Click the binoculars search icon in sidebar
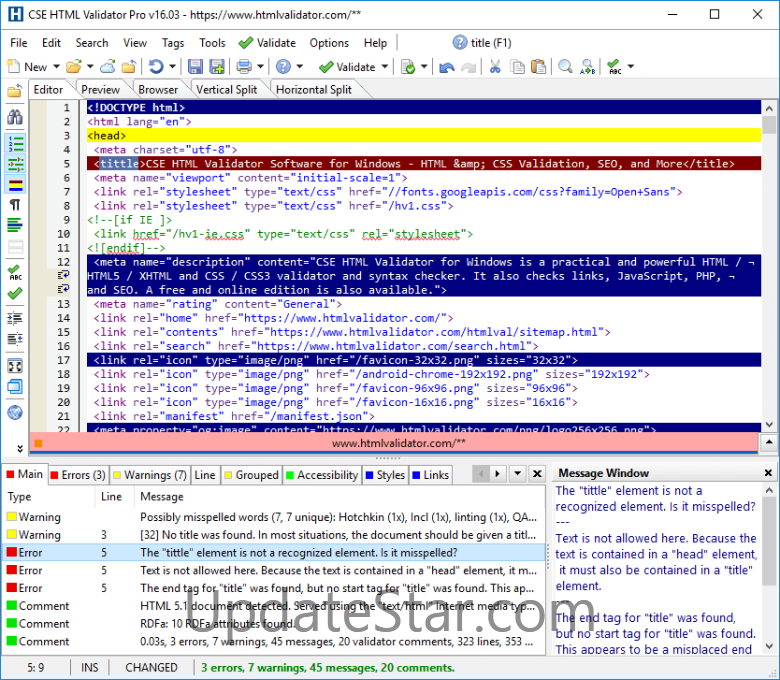This screenshot has width=780, height=680. [x=15, y=117]
